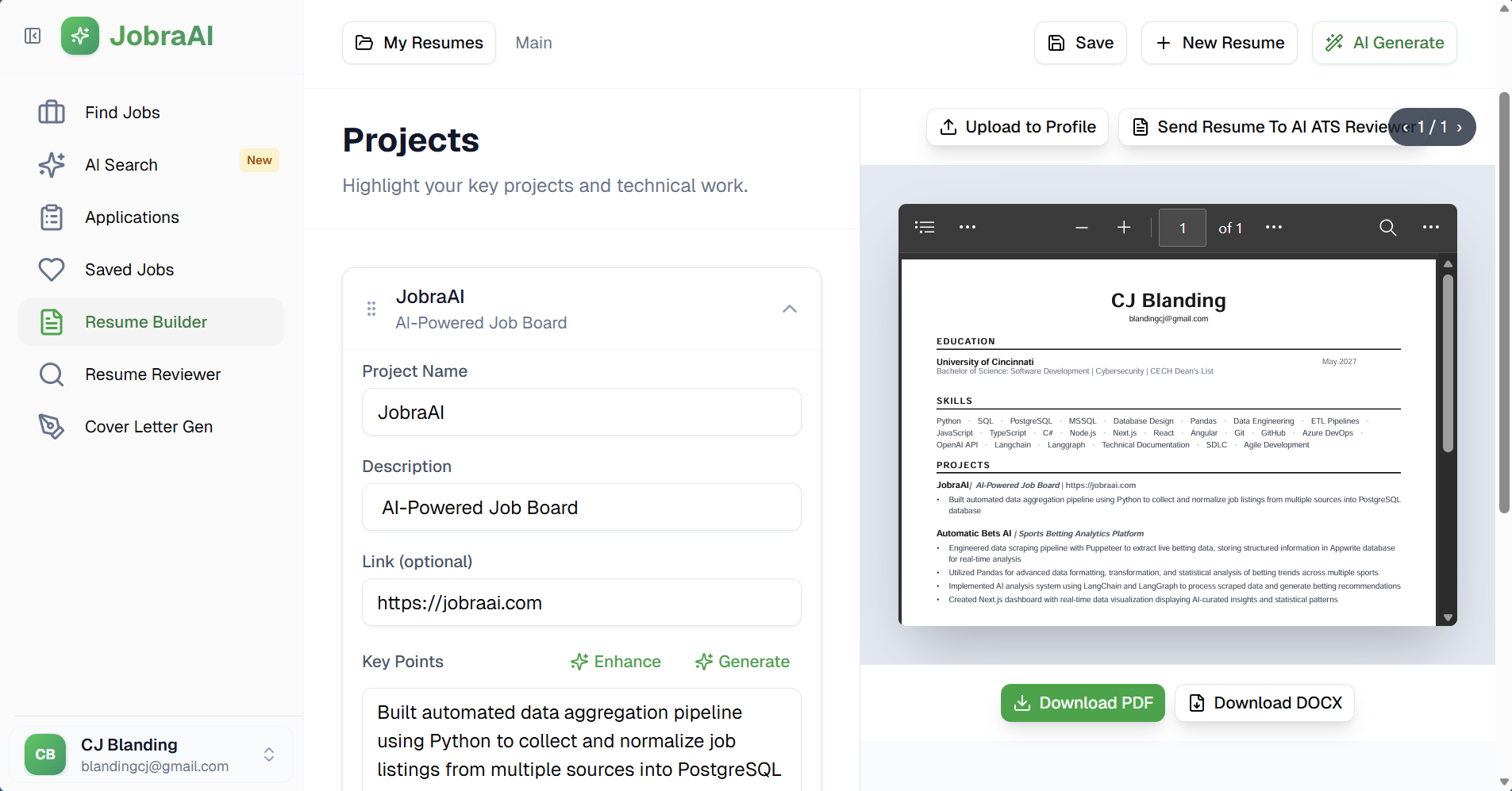This screenshot has width=1512, height=791.
Task: Toggle PDF viewer table of contents
Action: tap(925, 227)
